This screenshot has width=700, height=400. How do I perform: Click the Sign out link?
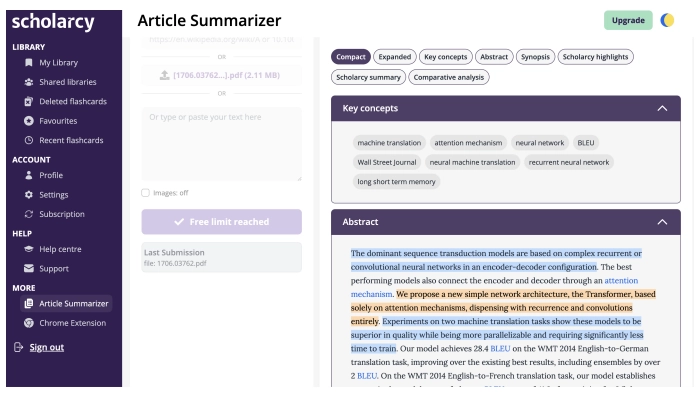[x=47, y=347]
